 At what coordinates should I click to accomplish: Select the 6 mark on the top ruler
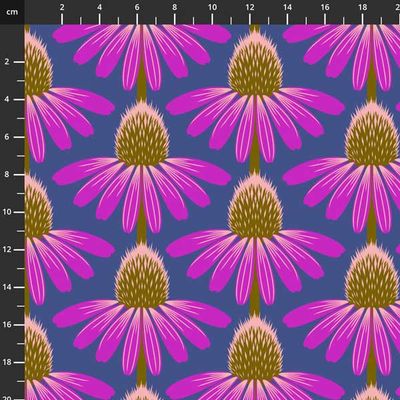(137, 8)
